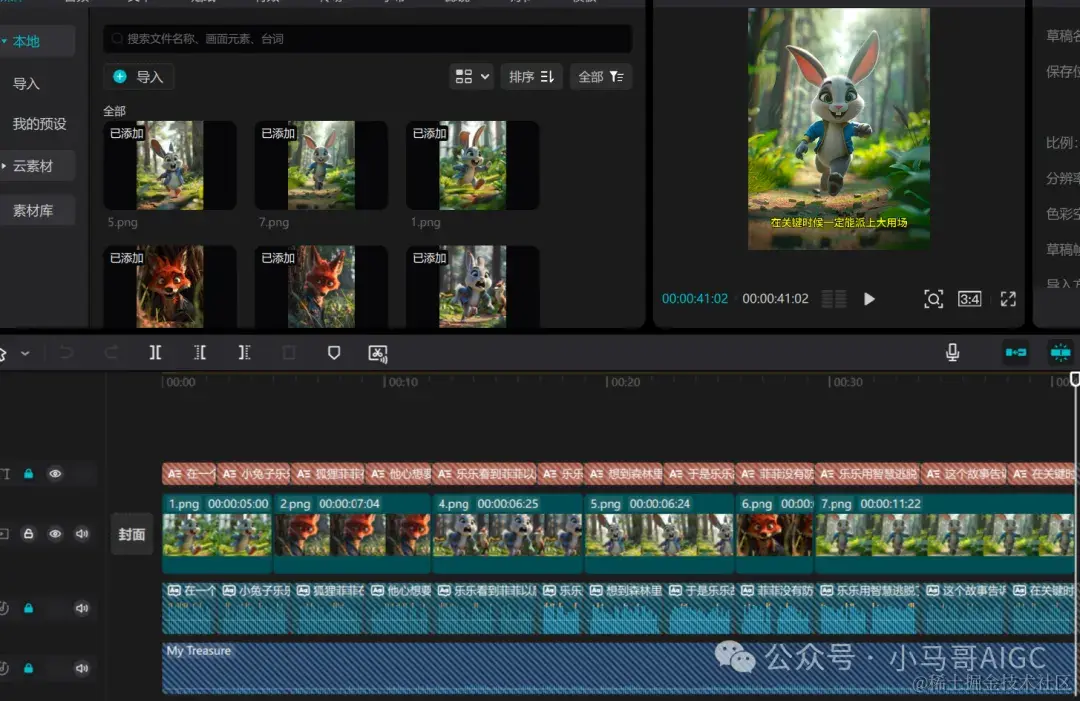The width and height of the screenshot is (1080, 701).
Task: Select the My Treasure music clip
Action: click(618, 668)
